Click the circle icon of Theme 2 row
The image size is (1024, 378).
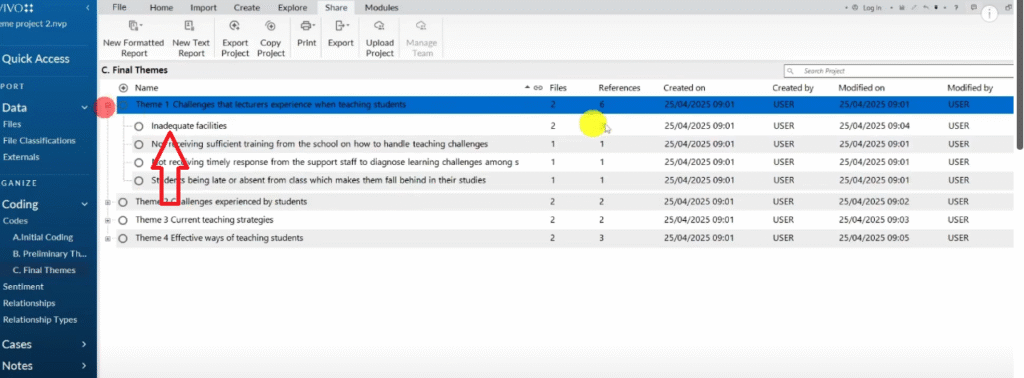tap(123, 202)
